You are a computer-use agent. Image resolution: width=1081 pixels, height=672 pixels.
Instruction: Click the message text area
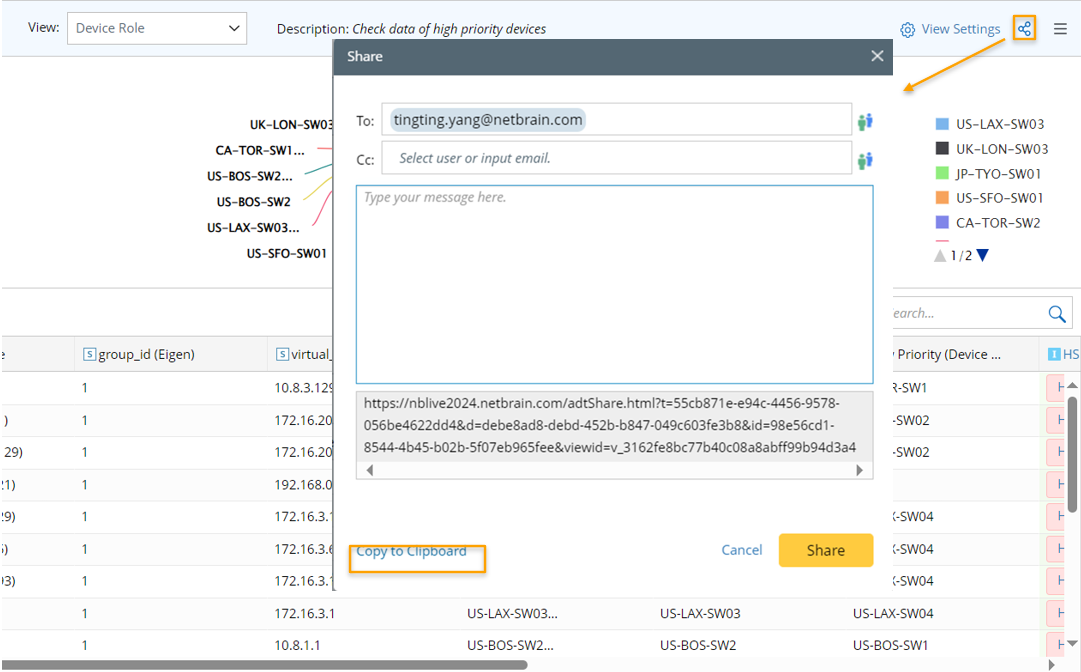(x=614, y=285)
